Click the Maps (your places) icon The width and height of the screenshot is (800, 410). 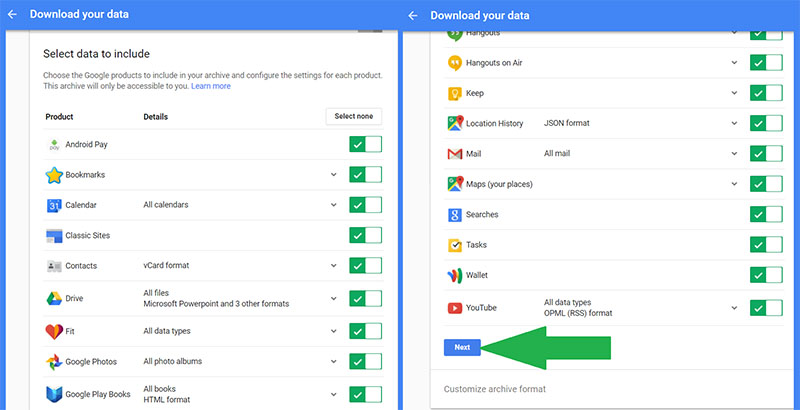click(x=455, y=184)
